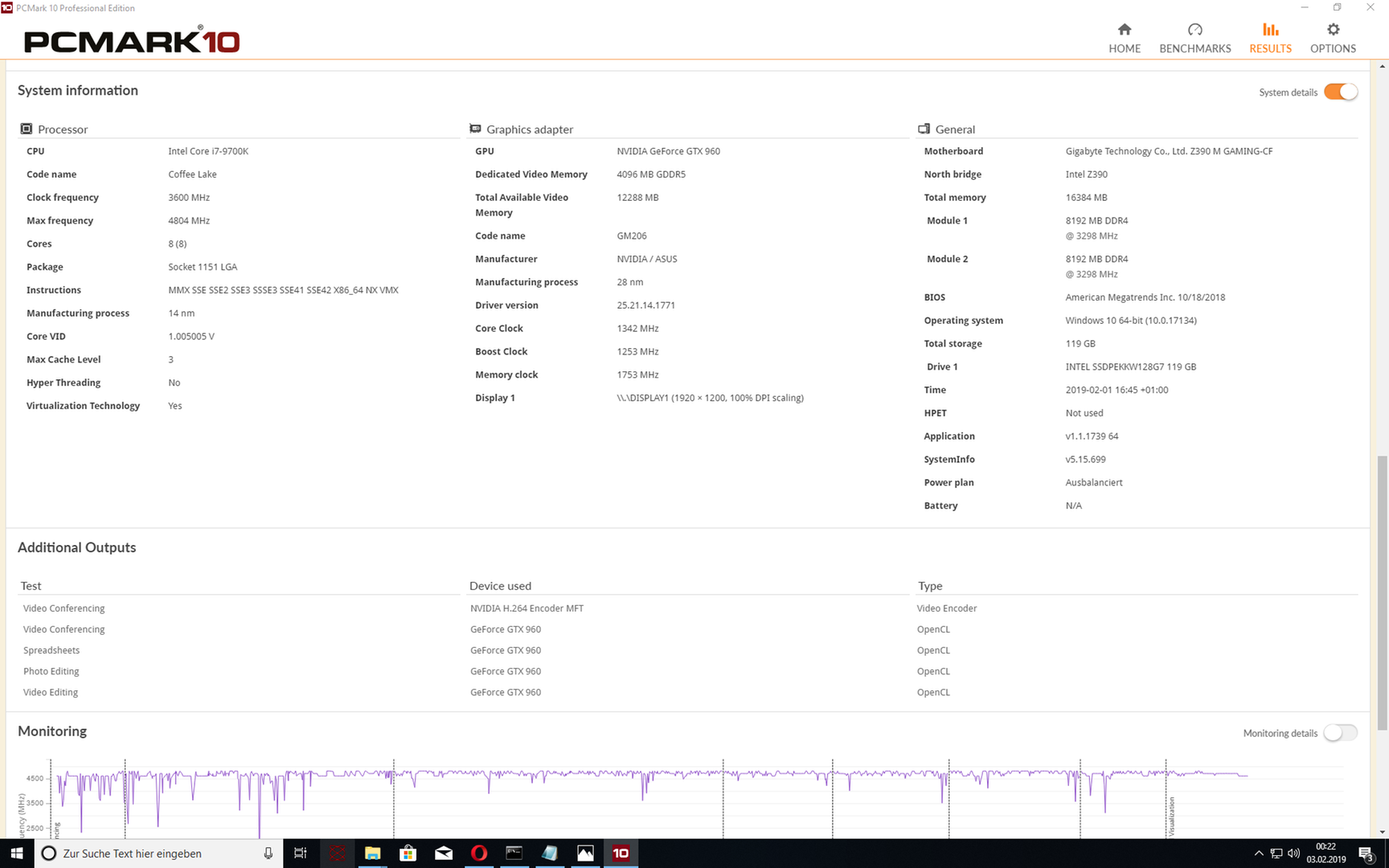The image size is (1389, 868).
Task: Go to the OPTIONS tab
Action: 1333,38
